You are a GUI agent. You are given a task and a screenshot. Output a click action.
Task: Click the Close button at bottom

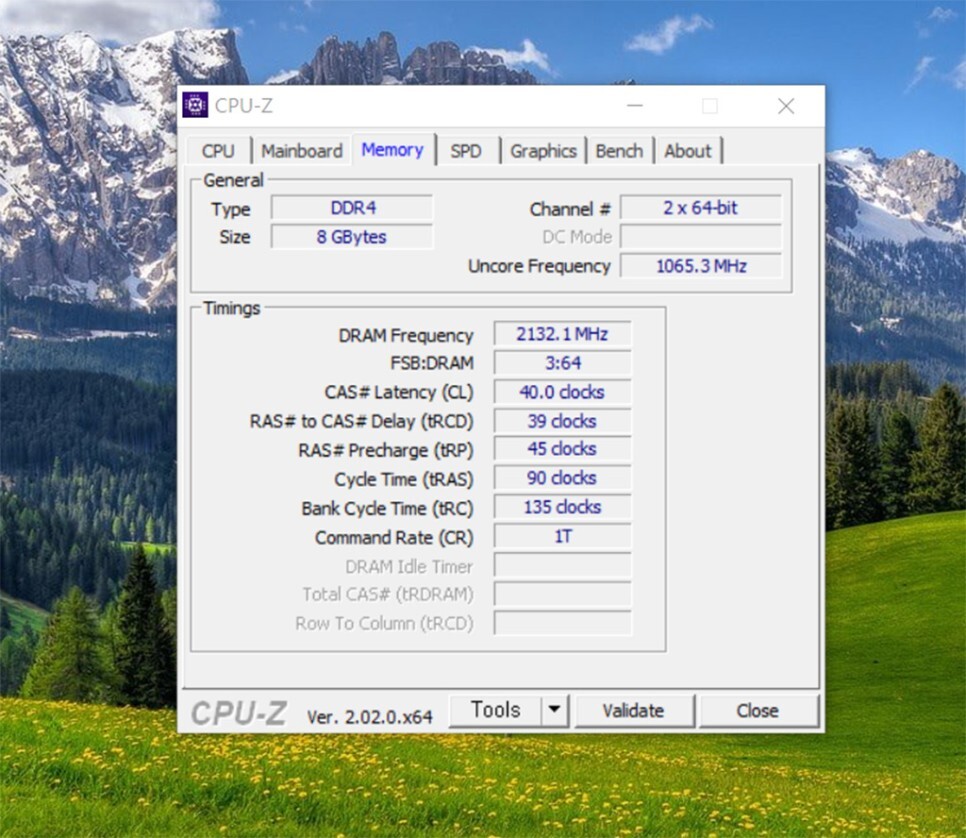758,711
